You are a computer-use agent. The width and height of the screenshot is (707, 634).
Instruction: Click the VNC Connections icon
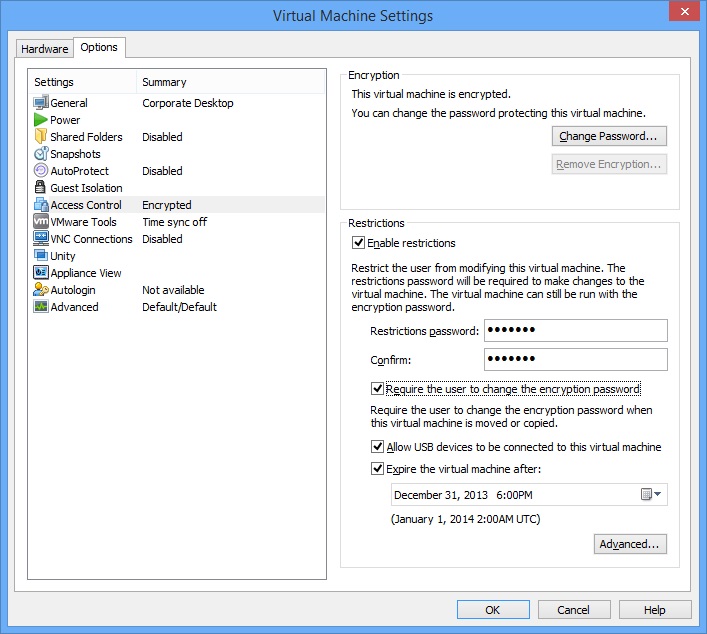pyautogui.click(x=41, y=239)
